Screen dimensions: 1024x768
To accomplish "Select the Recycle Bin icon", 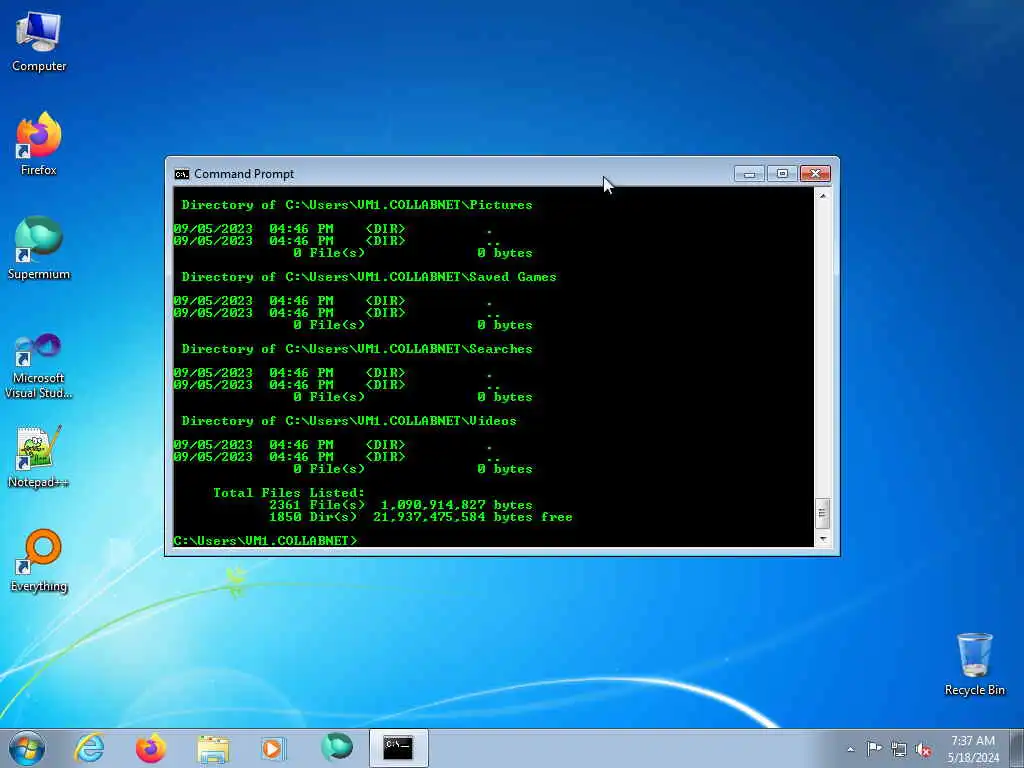I will click(974, 664).
